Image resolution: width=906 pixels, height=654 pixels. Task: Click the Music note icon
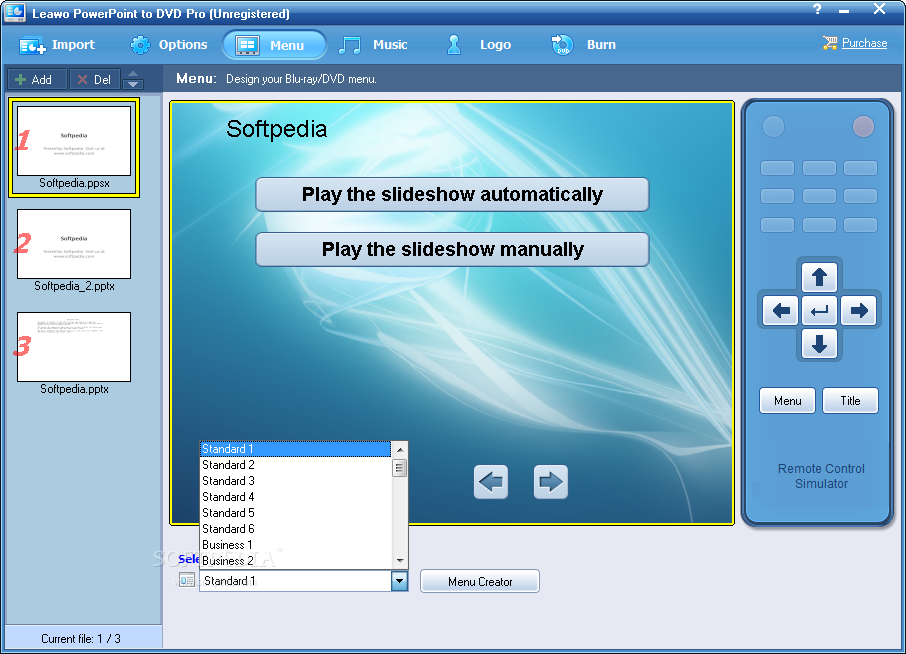click(x=349, y=45)
